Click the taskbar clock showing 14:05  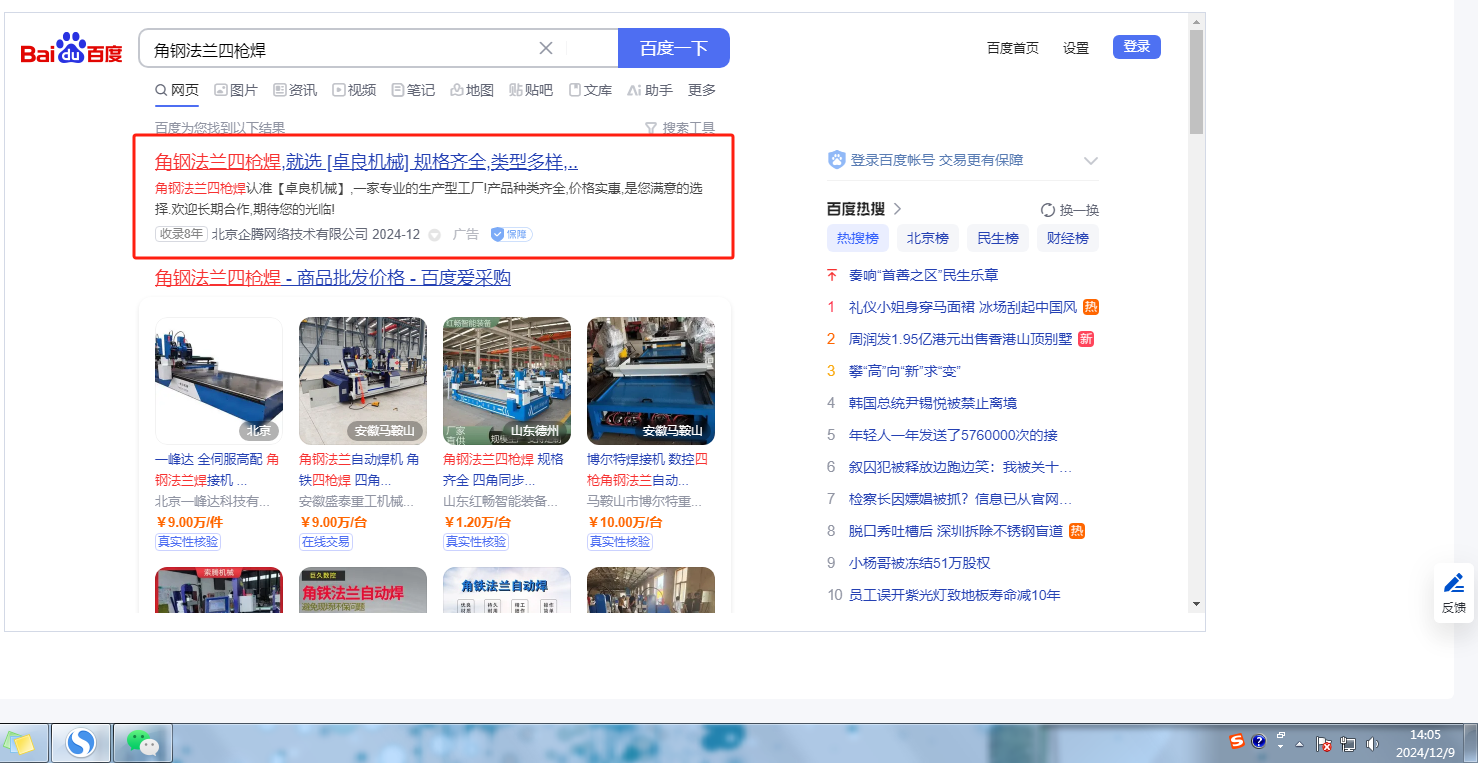[x=1425, y=743]
